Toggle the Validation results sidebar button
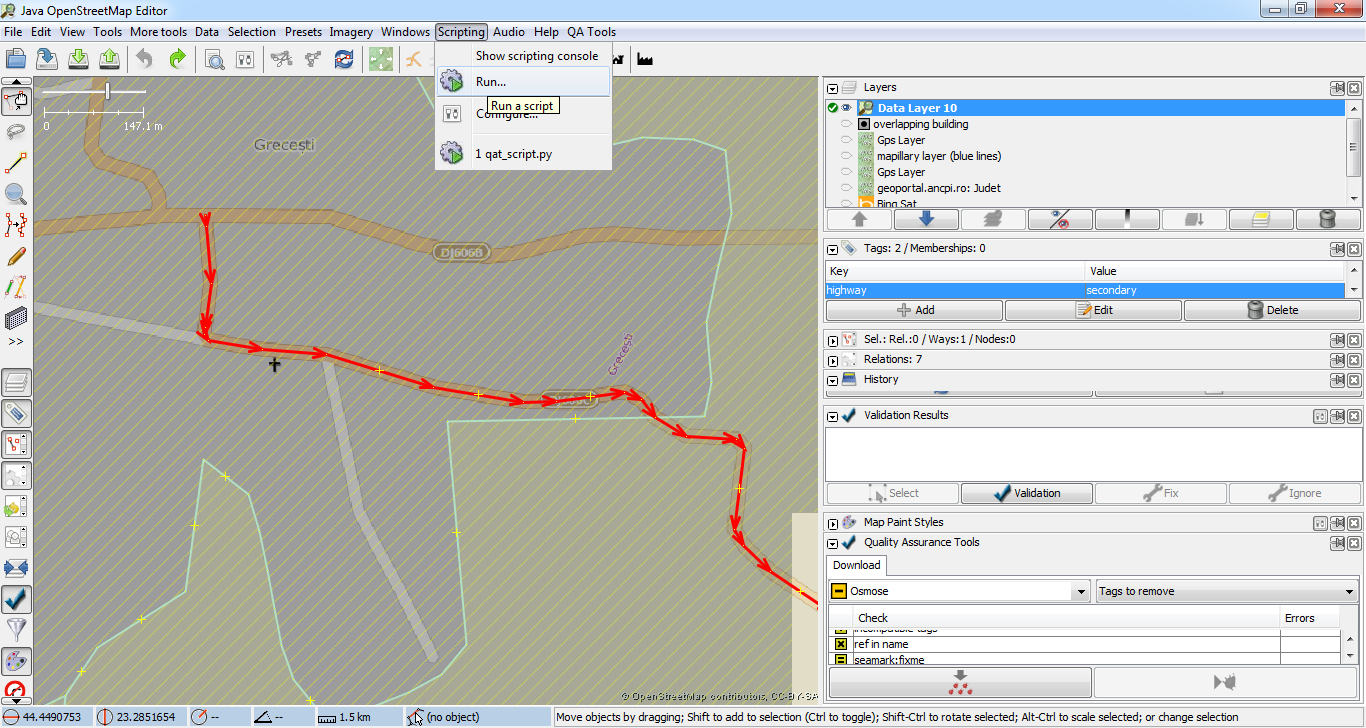1366x728 pixels. (17, 599)
